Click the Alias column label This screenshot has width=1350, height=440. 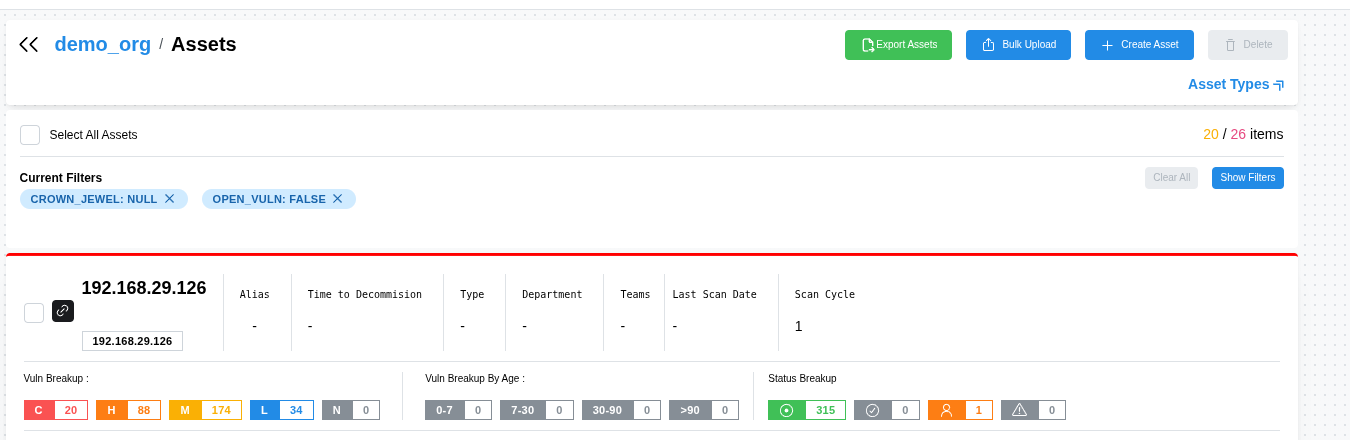click(x=255, y=294)
